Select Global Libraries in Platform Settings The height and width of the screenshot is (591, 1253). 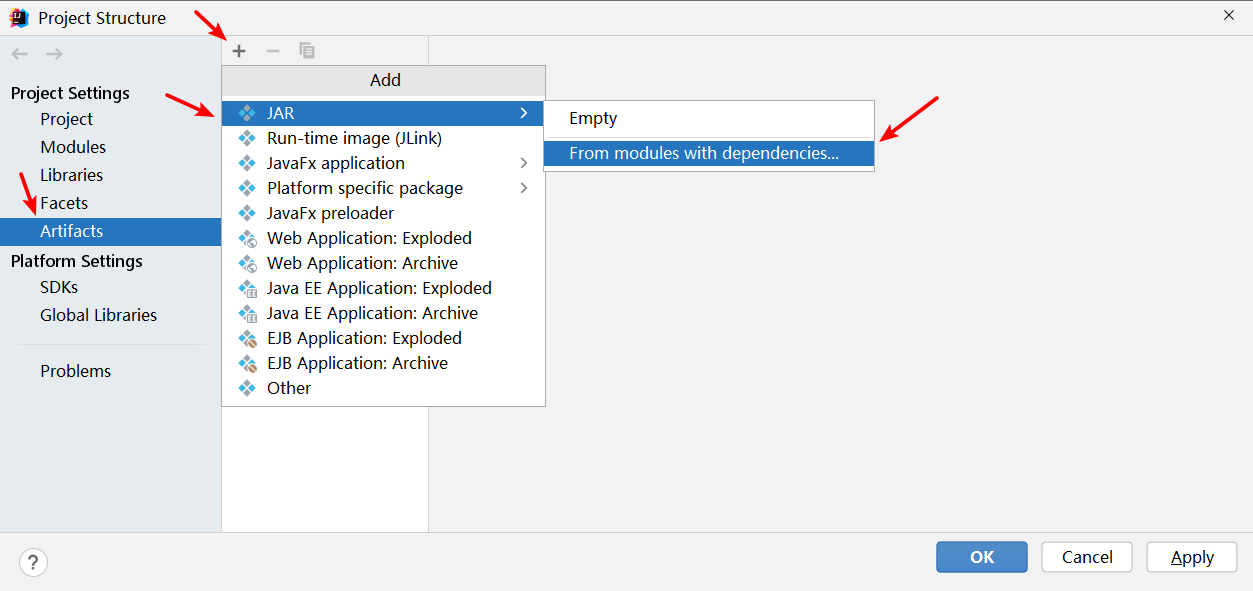pos(98,315)
